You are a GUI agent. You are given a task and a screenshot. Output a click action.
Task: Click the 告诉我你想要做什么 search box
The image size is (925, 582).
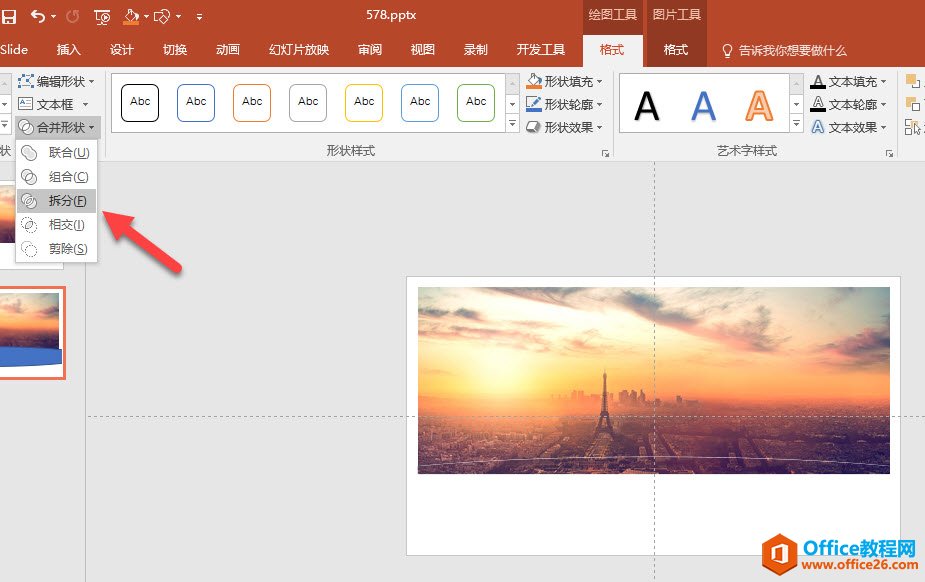point(792,50)
